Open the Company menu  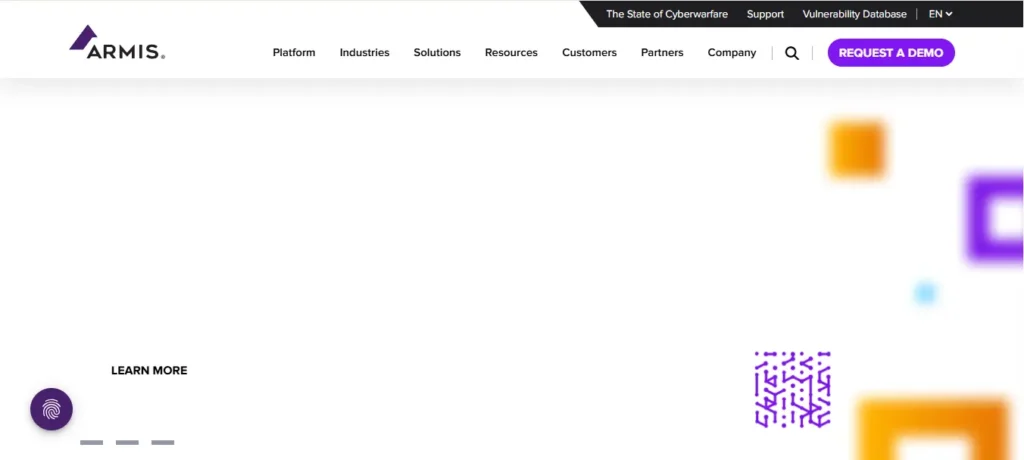click(732, 53)
